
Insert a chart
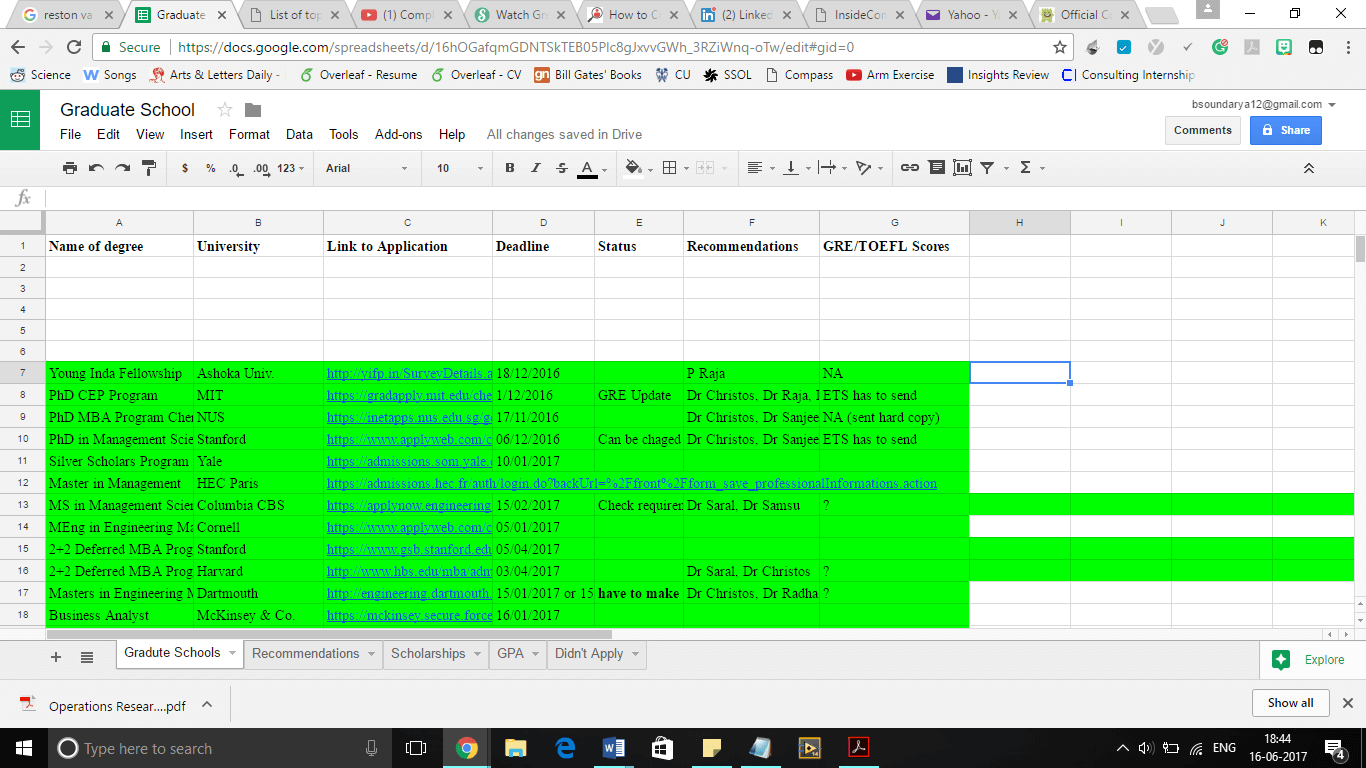click(962, 168)
